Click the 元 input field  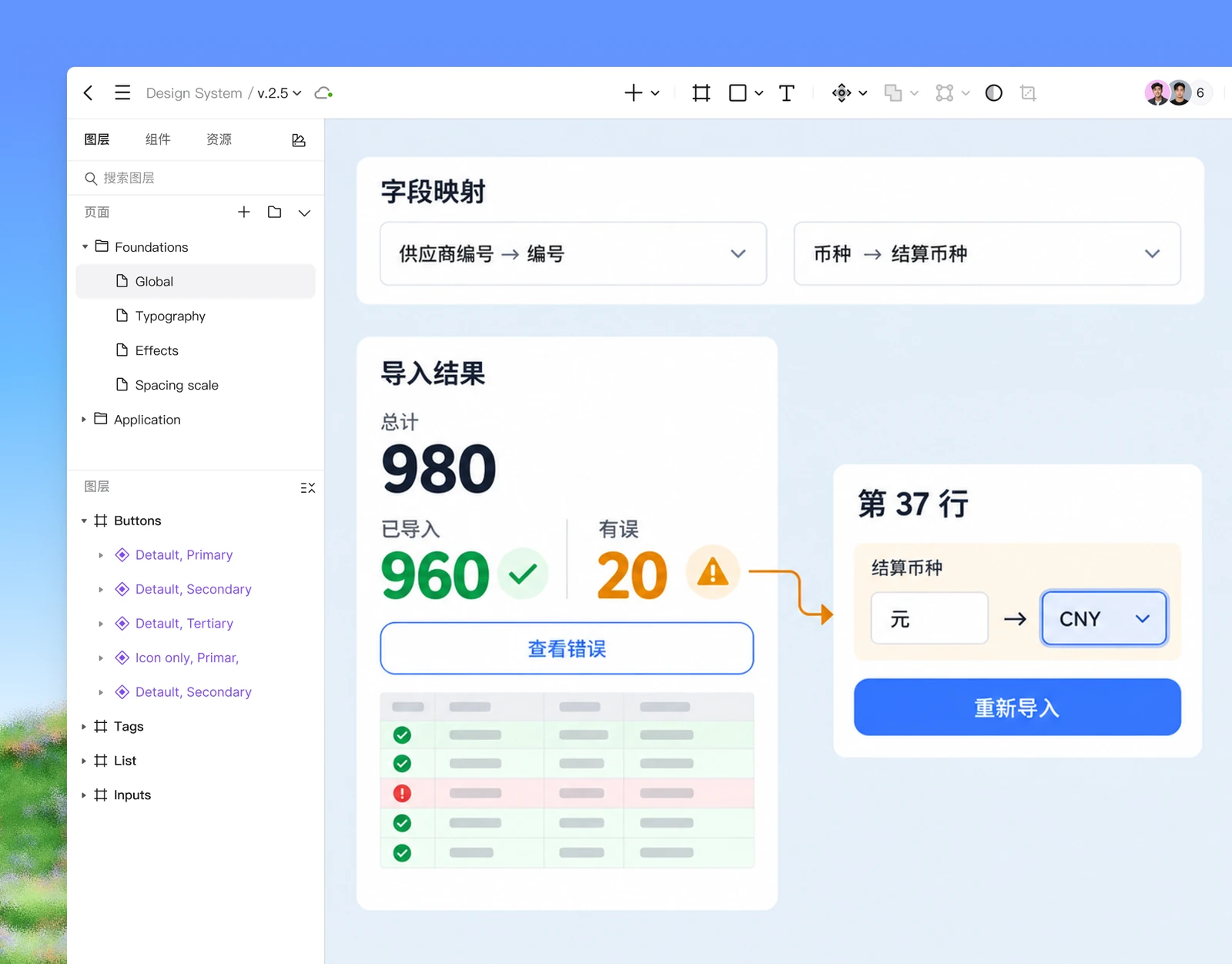coord(929,618)
